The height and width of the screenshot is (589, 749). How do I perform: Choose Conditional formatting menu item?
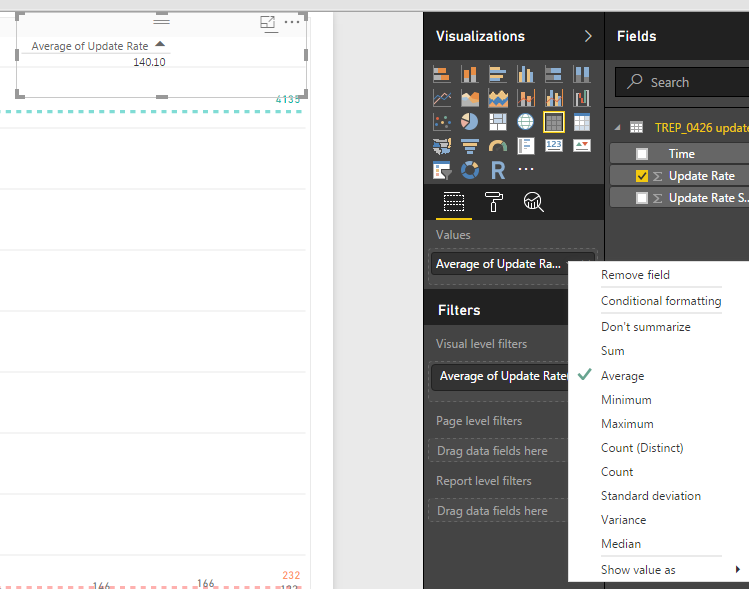tap(661, 301)
